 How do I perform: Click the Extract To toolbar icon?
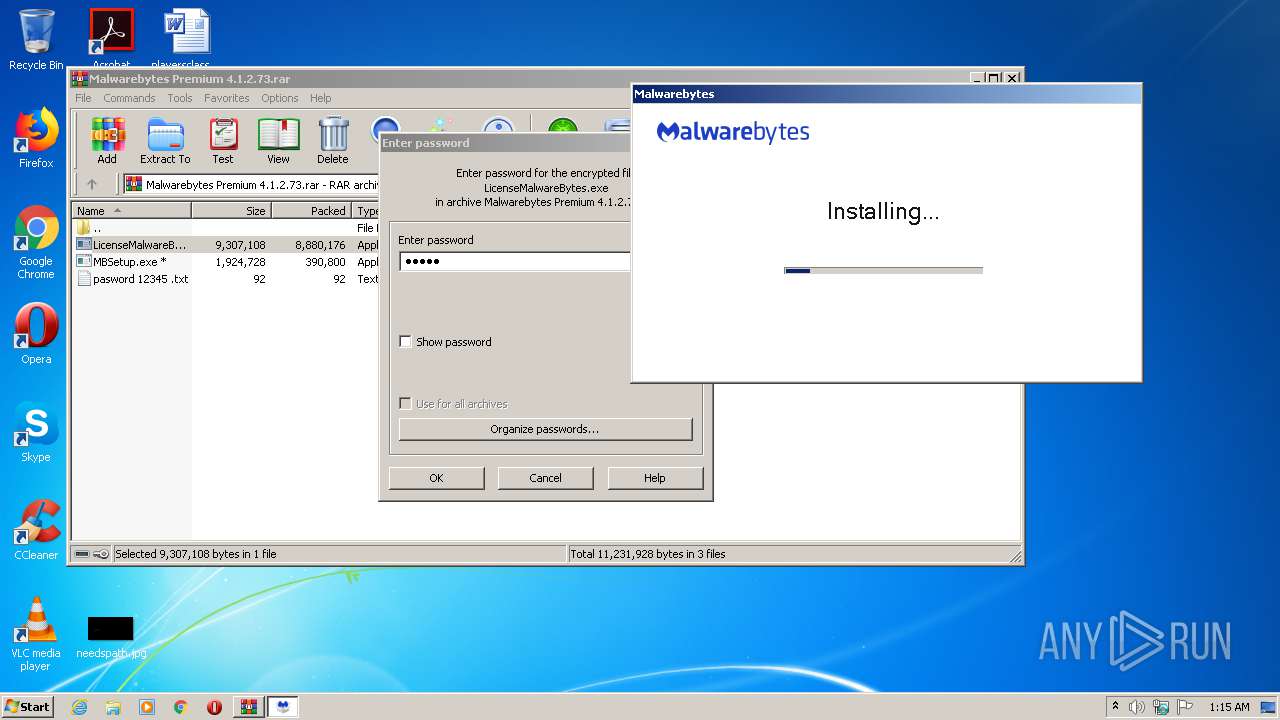165,140
